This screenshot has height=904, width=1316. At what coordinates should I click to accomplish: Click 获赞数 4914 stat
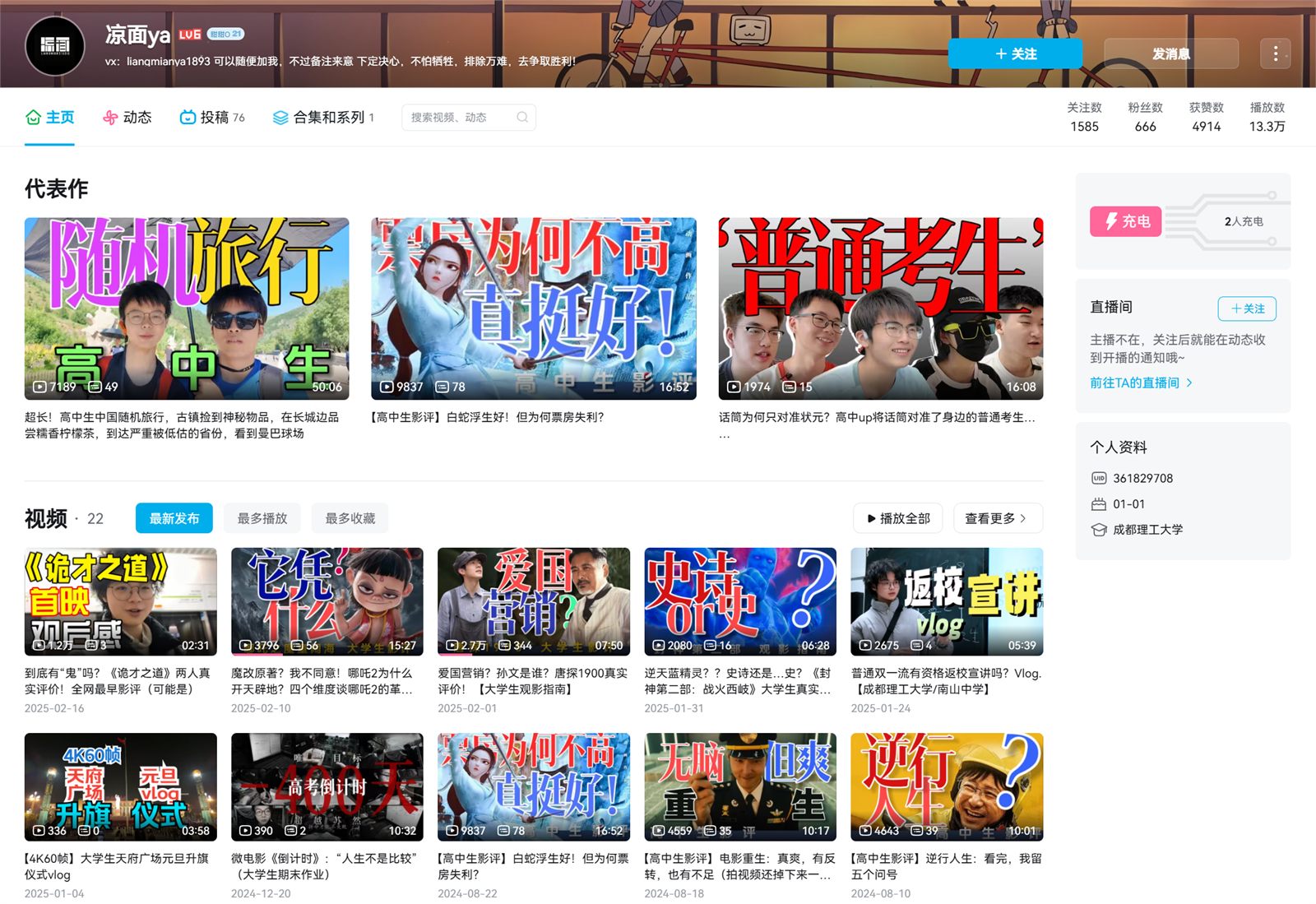coord(1206,117)
